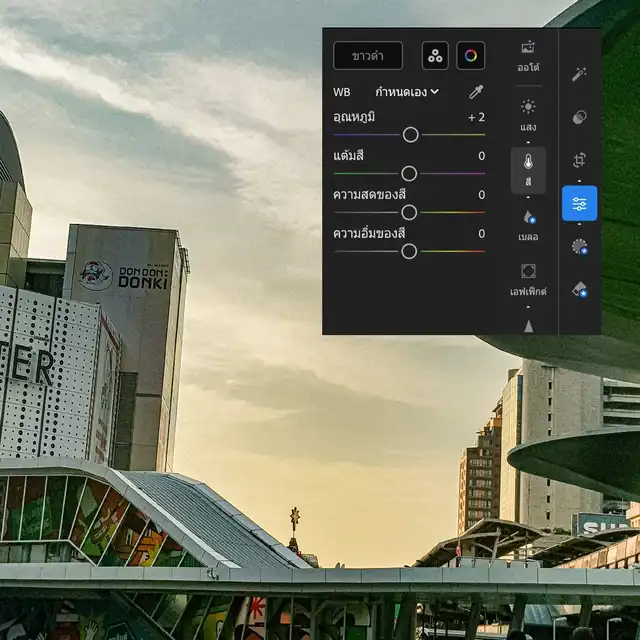This screenshot has width=640, height=640.
Task: Select the highlighted edit adjustments sliders icon
Action: [x=579, y=203]
